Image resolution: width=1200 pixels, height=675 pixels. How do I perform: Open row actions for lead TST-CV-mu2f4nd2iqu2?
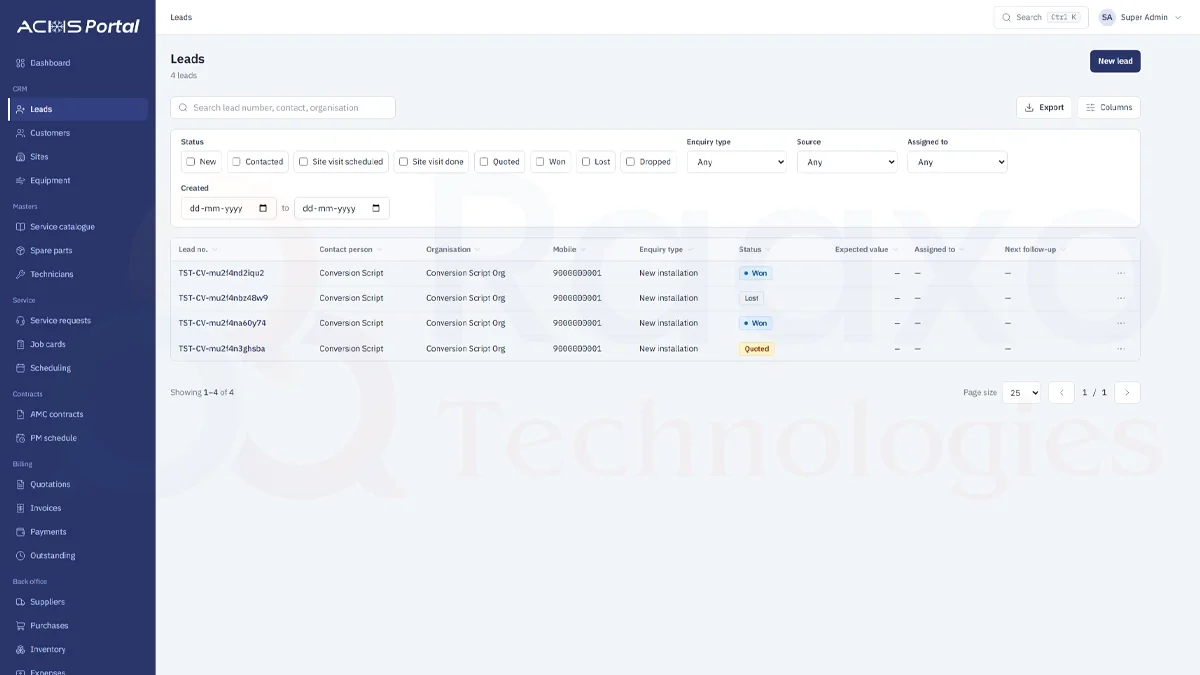(1121, 273)
